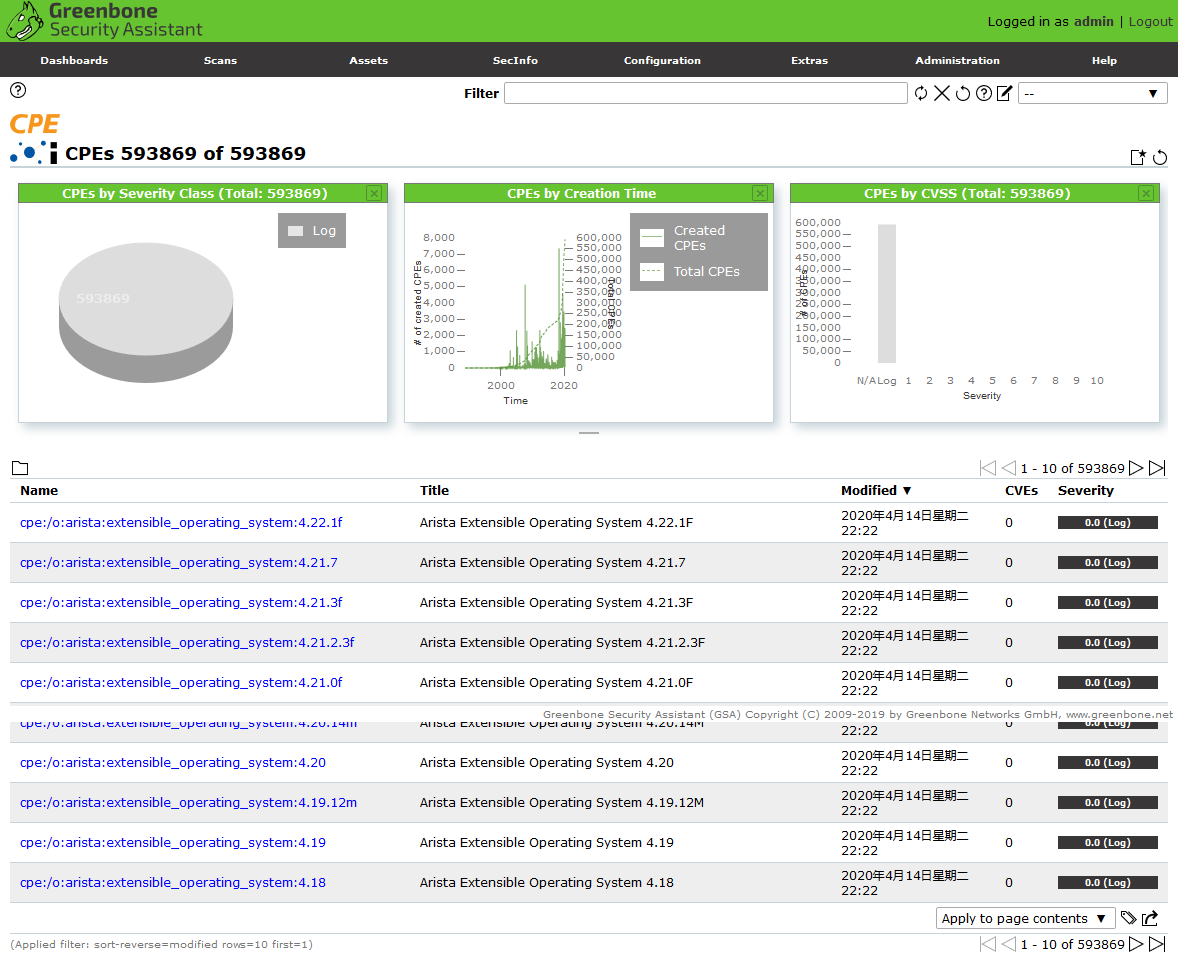Reset filter to default icon
1178x974 pixels.
[x=962, y=93]
